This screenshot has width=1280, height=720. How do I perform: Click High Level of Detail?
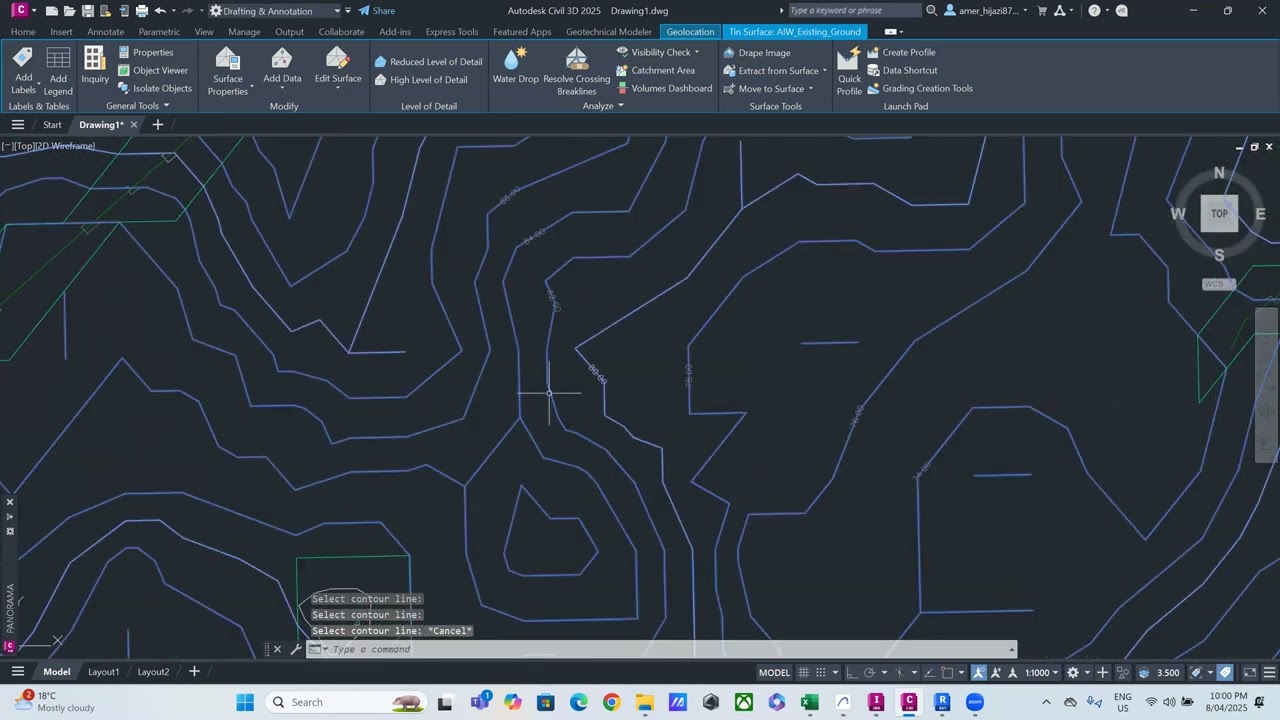[421, 80]
